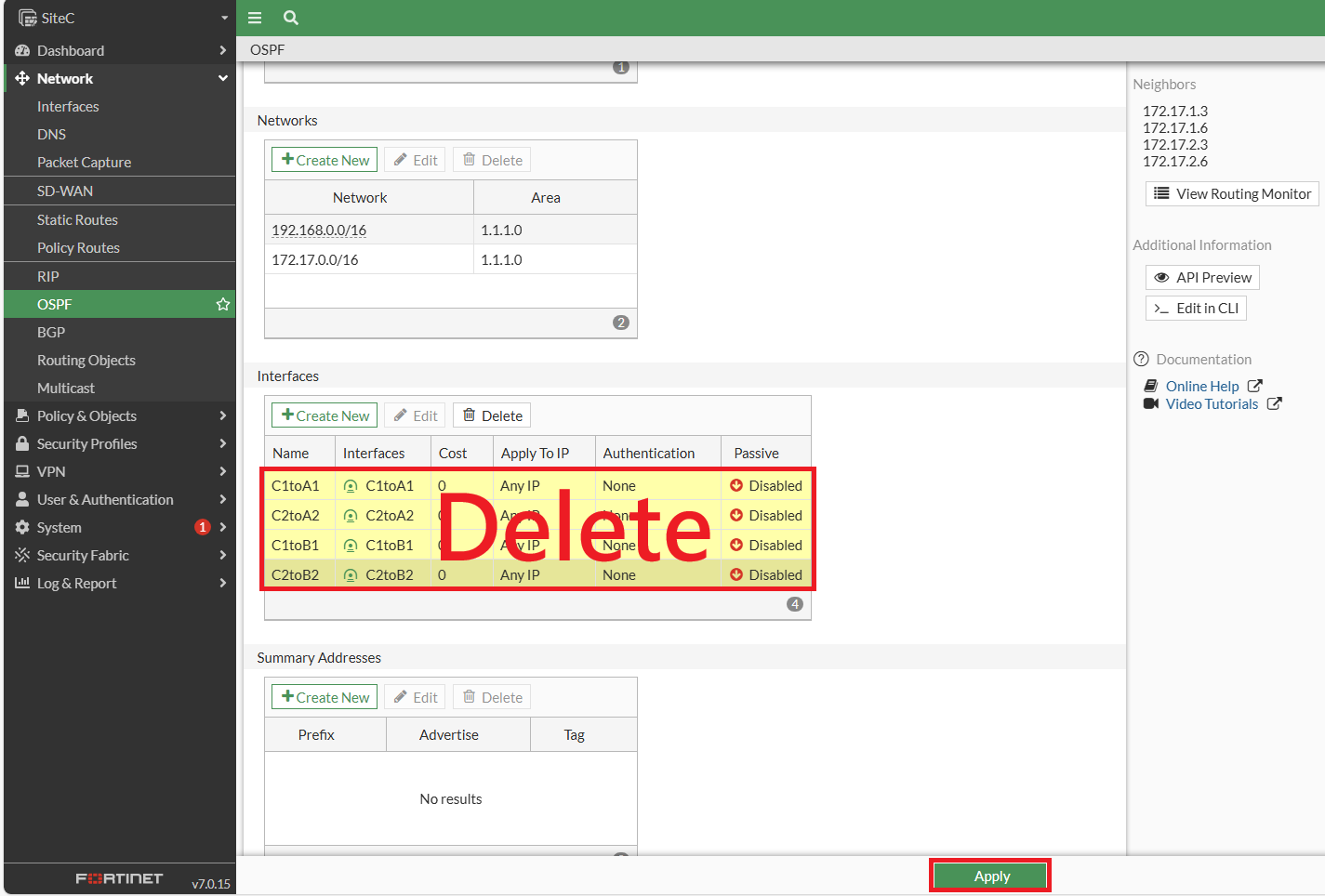Image resolution: width=1325 pixels, height=896 pixels.
Task: Click the Online Help external link icon
Action: coord(1254,386)
